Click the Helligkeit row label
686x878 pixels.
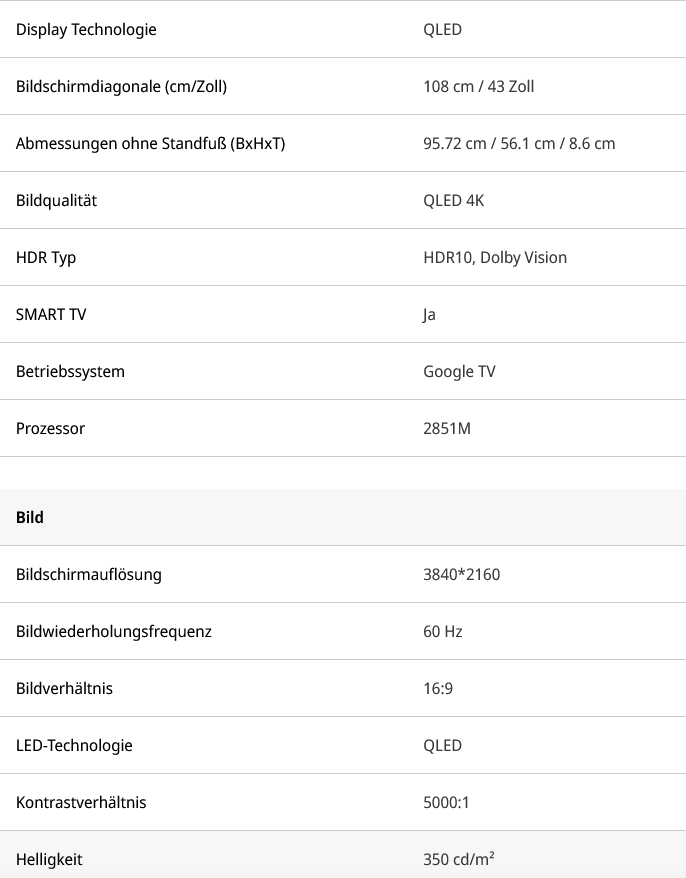click(49, 859)
